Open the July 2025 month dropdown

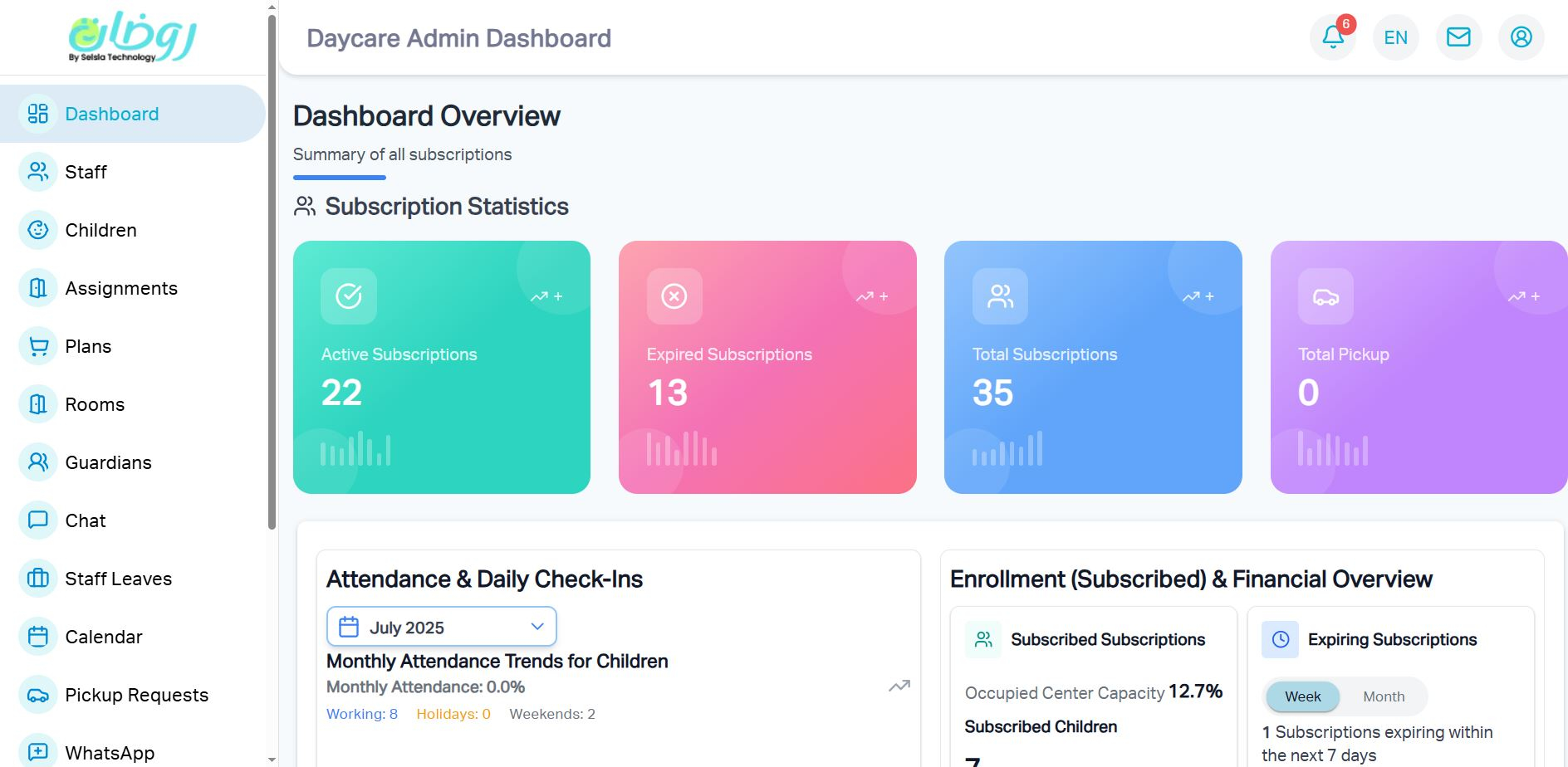coord(441,627)
